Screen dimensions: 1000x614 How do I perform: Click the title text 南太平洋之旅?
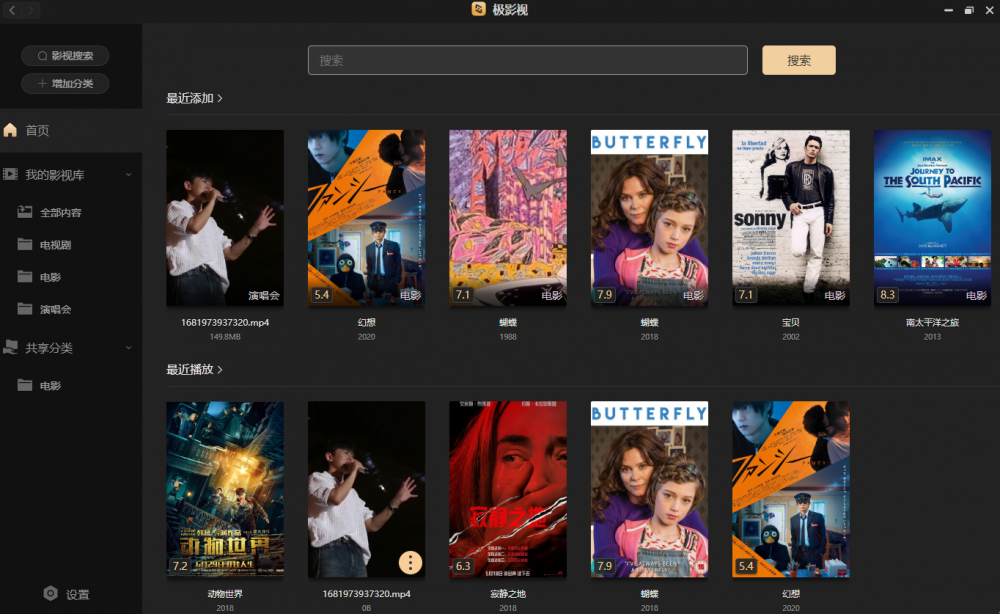click(x=932, y=323)
